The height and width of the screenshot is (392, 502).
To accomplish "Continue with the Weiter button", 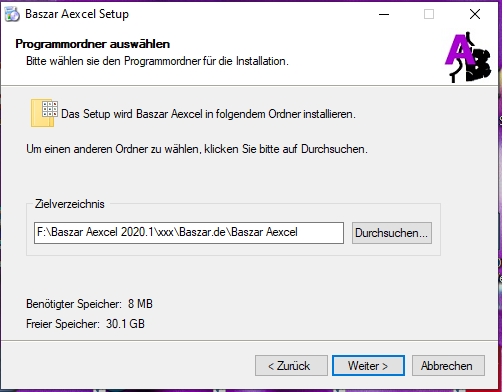I will [368, 366].
